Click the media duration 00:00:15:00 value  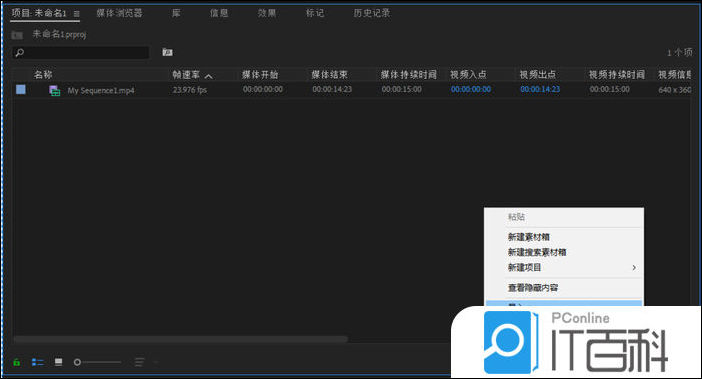[402, 89]
